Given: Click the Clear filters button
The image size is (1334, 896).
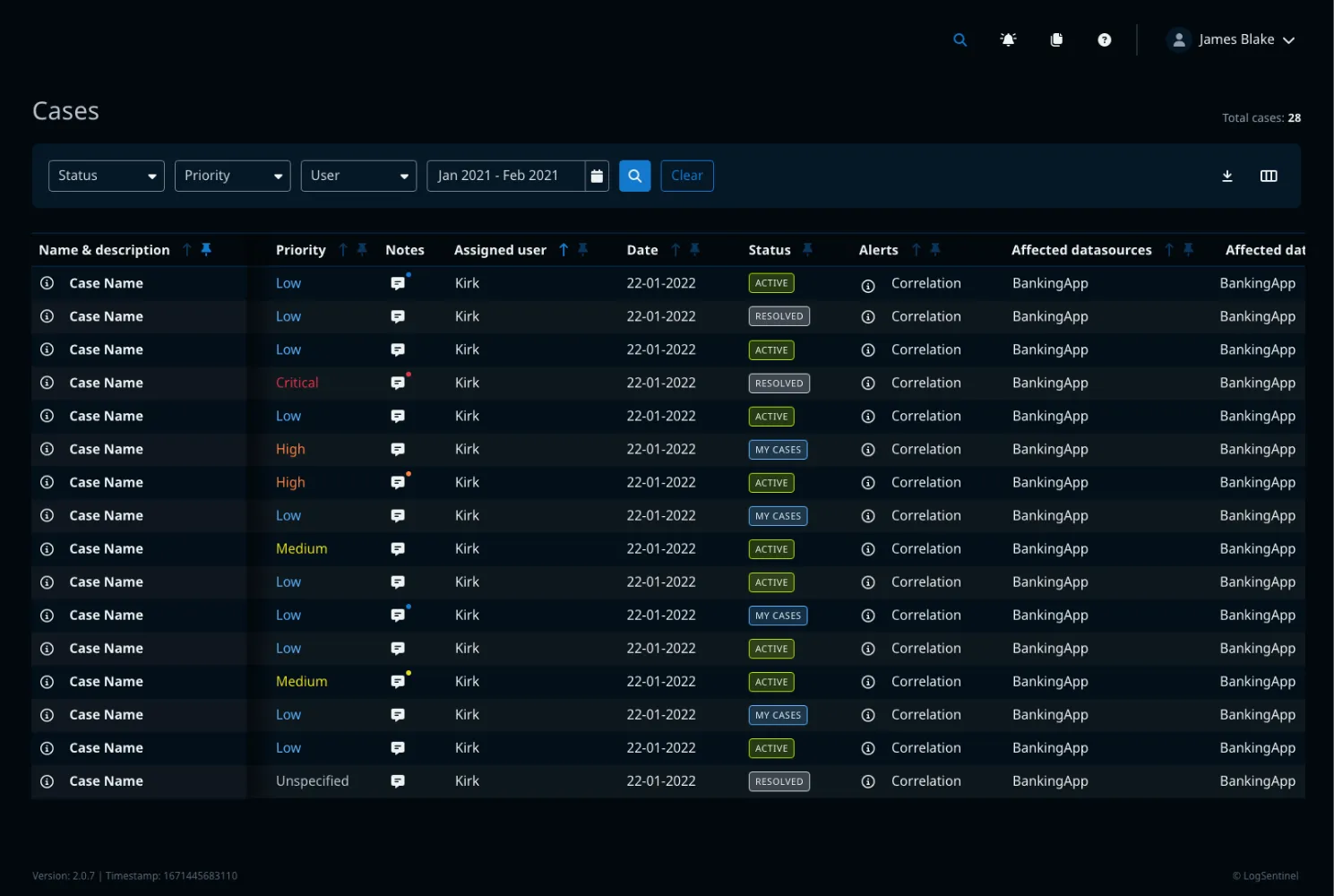Looking at the screenshot, I should pos(686,176).
